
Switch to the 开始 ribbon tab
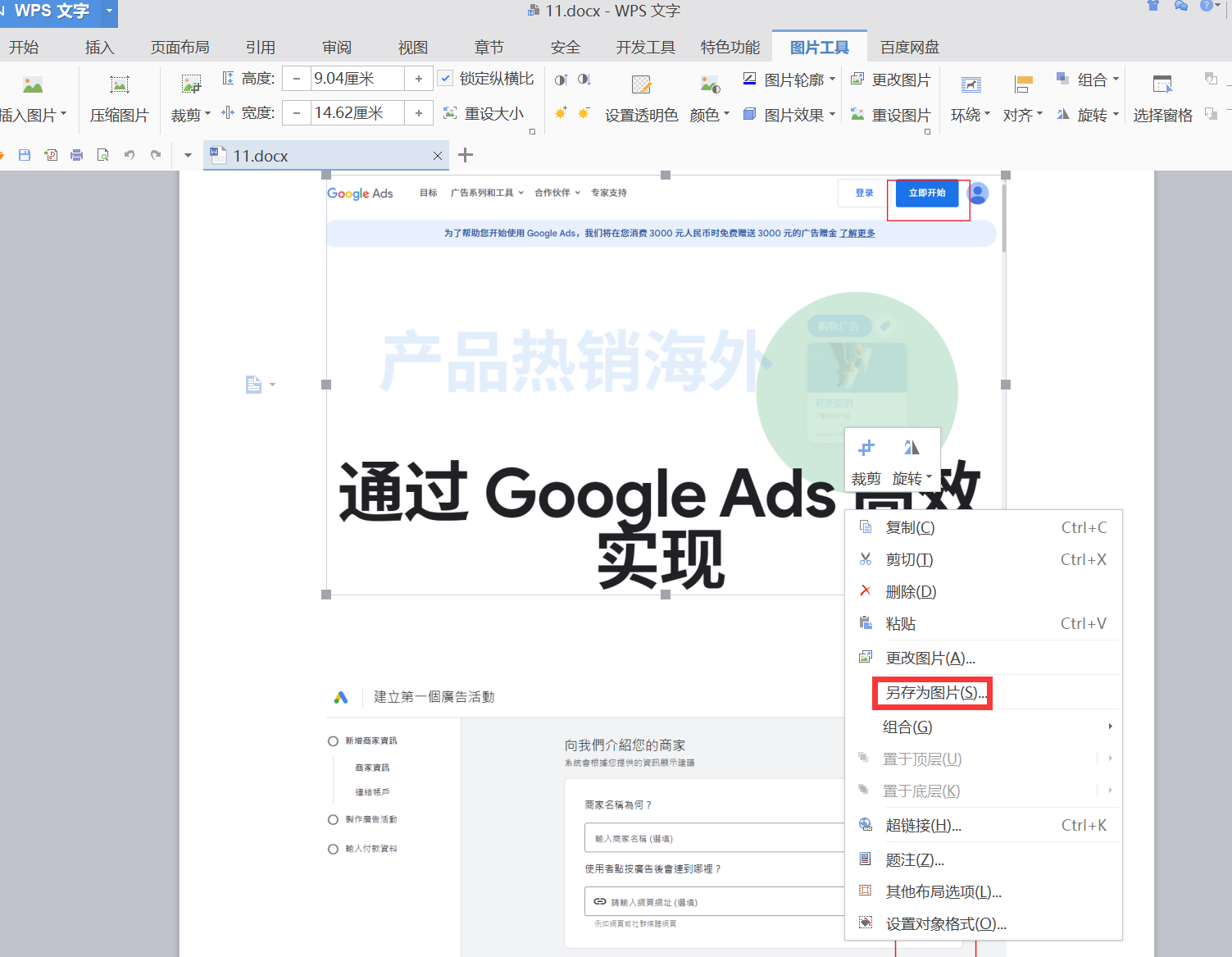[x=24, y=48]
